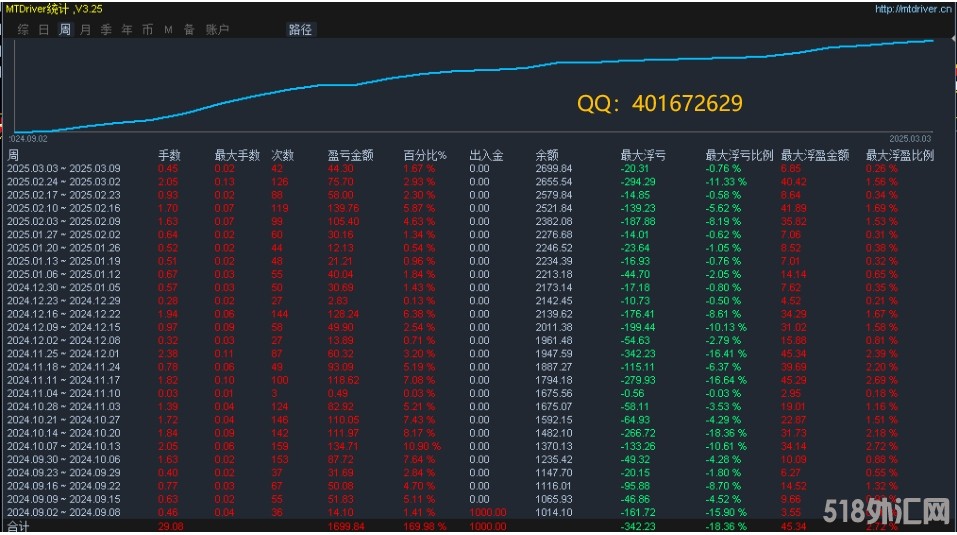Select the 日 daily statistics tab

click(x=43, y=30)
